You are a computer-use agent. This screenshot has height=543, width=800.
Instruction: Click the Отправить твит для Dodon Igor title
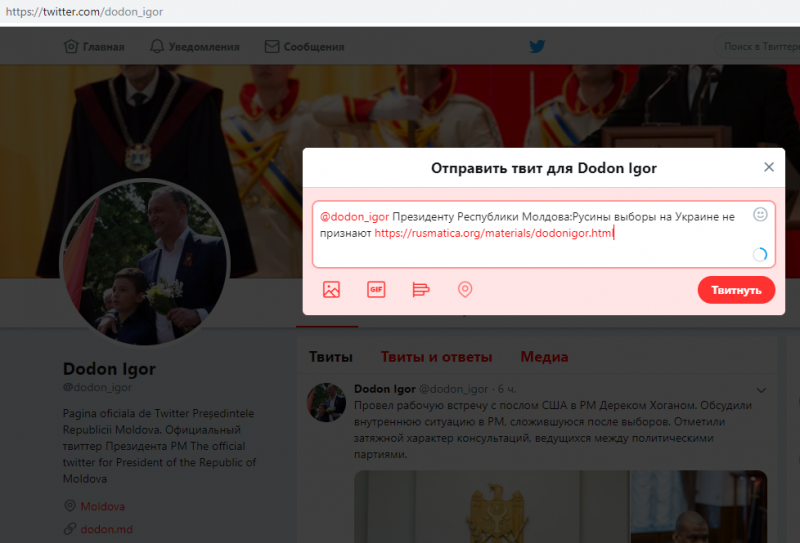click(544, 168)
